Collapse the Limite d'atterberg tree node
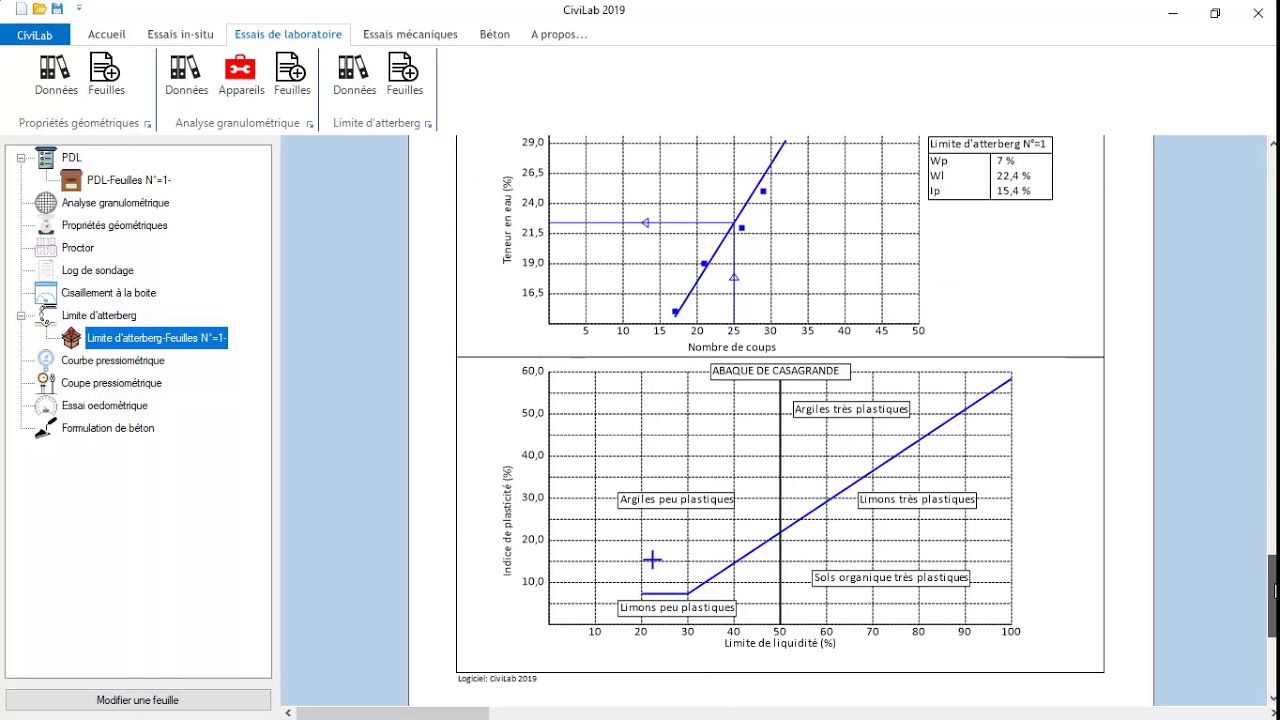The image size is (1280, 720). pyautogui.click(x=21, y=316)
